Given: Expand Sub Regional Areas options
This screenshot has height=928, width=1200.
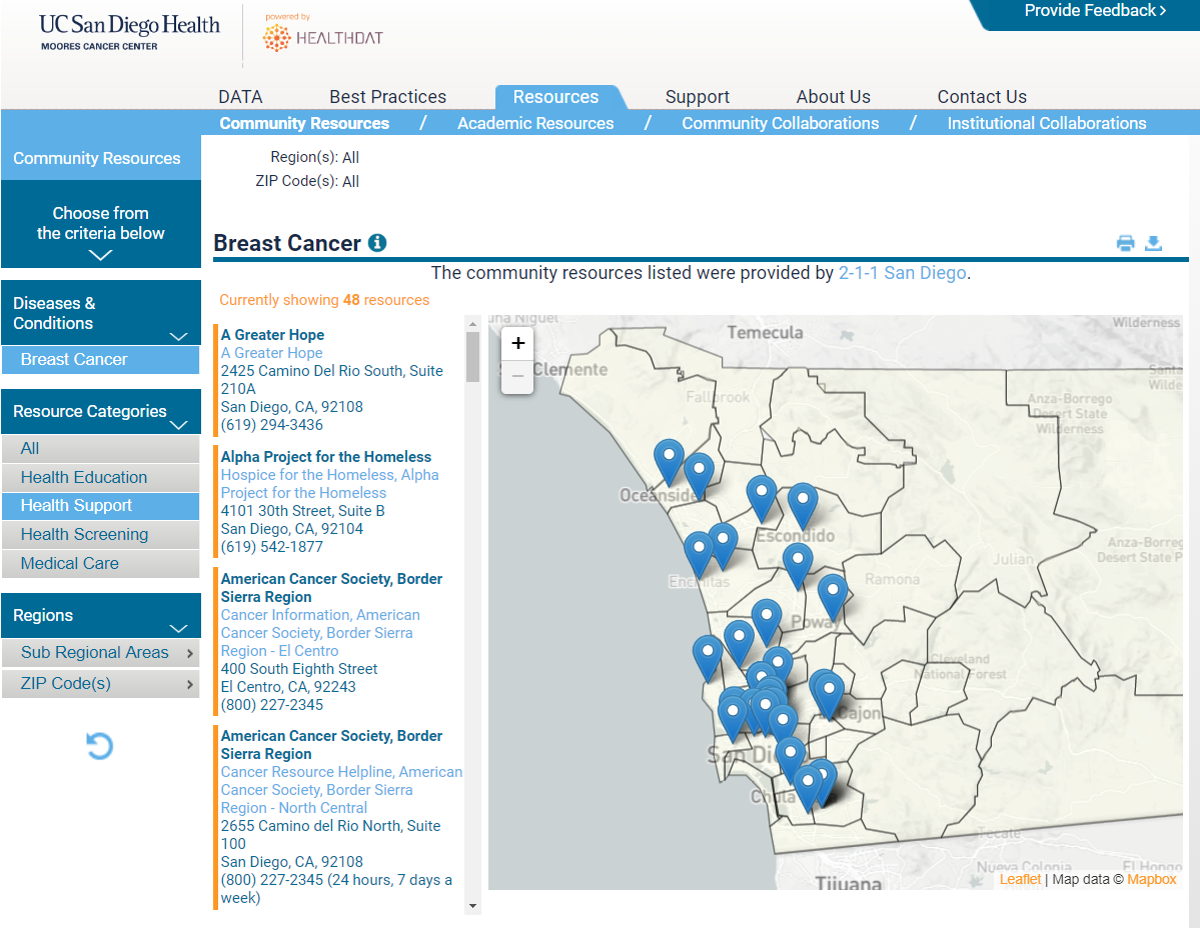Looking at the screenshot, I should click(x=100, y=653).
